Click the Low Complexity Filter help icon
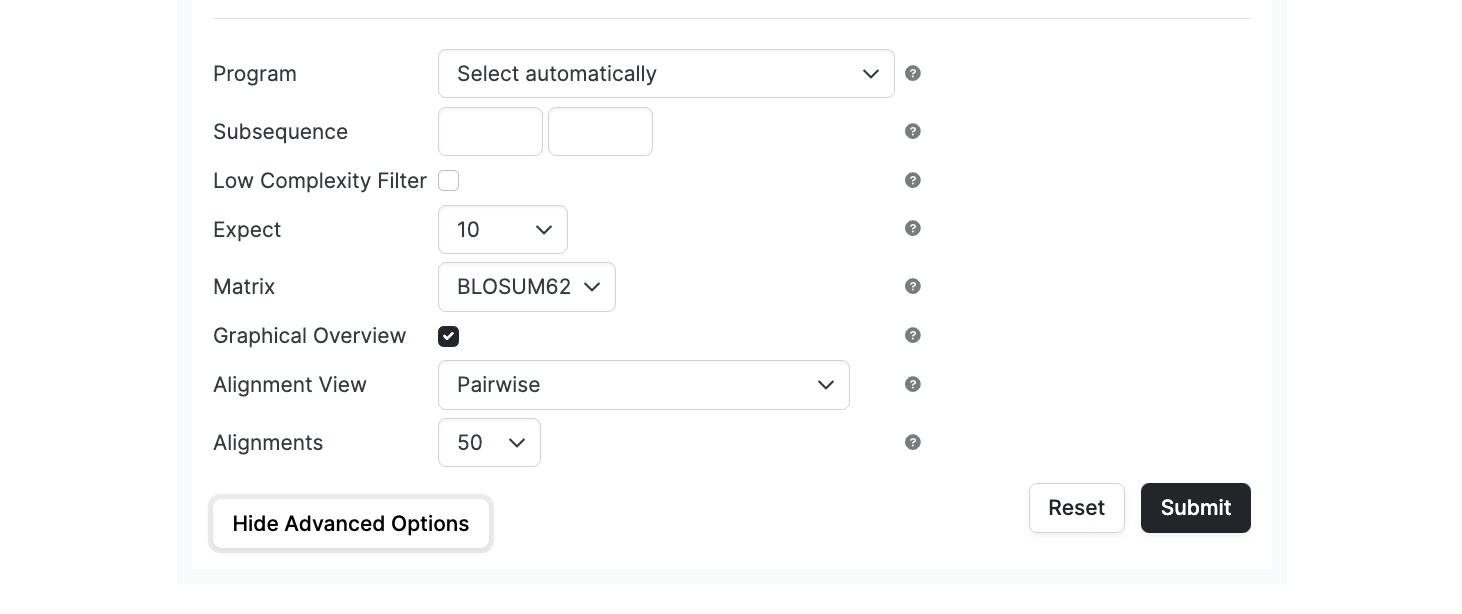 tap(912, 180)
